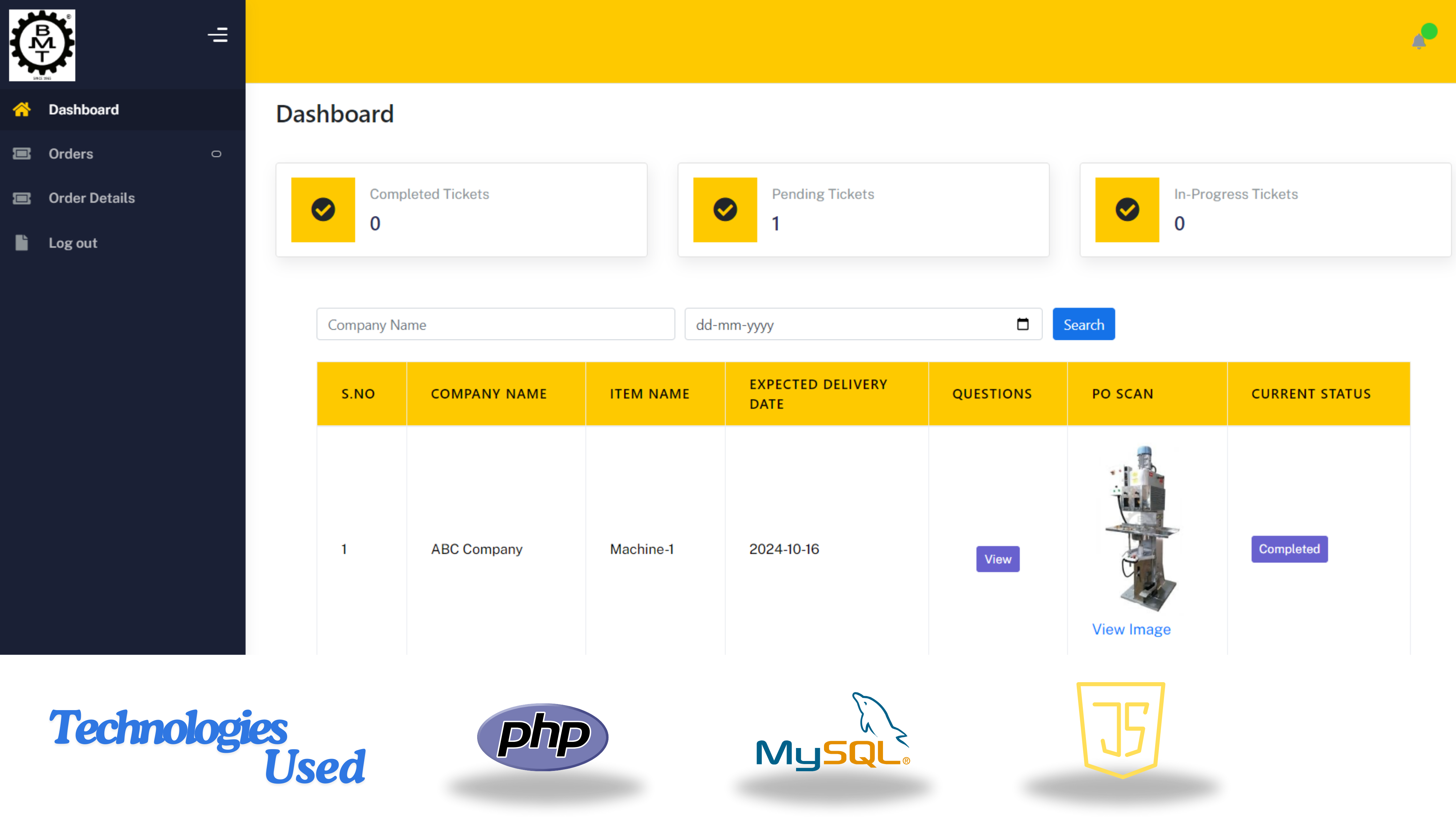Open the View Image link
The width and height of the screenshot is (1456, 819).
click(1131, 629)
